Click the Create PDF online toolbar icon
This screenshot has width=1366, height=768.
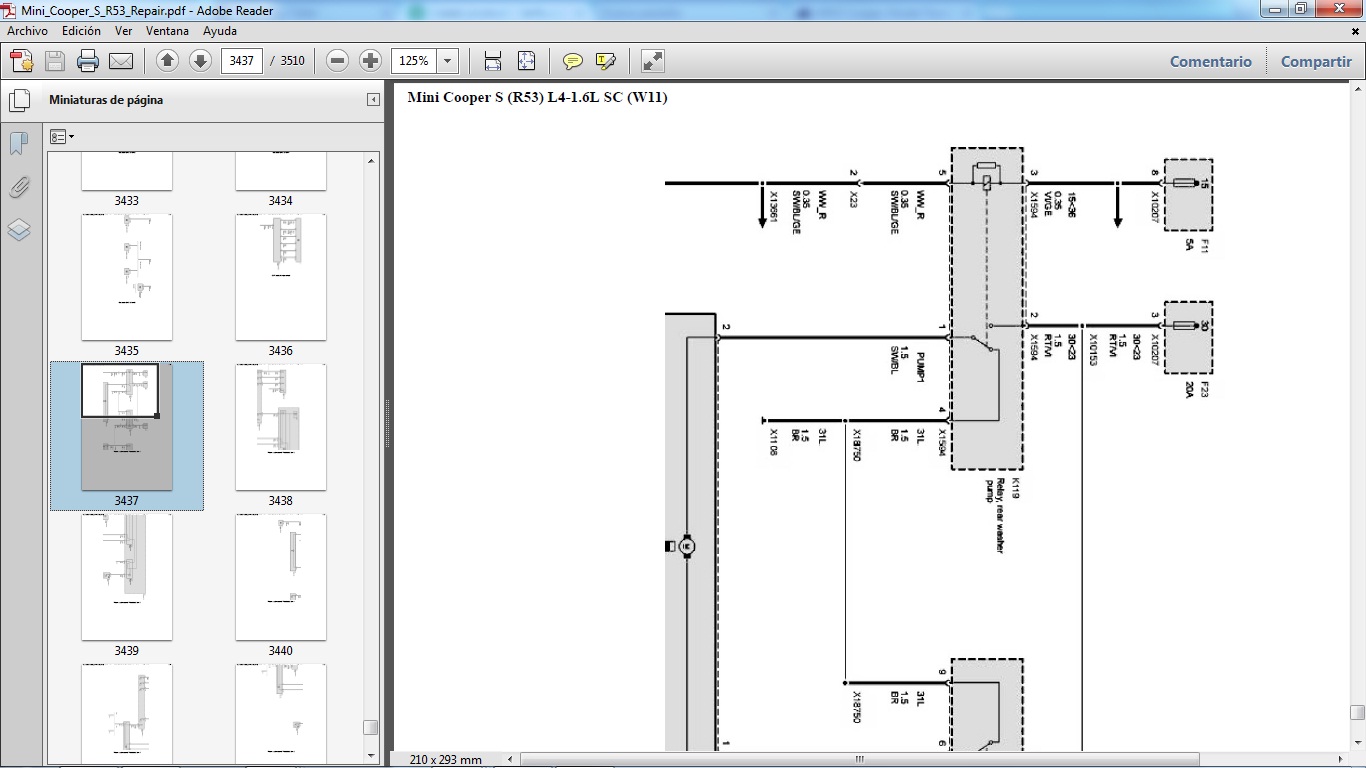point(22,61)
